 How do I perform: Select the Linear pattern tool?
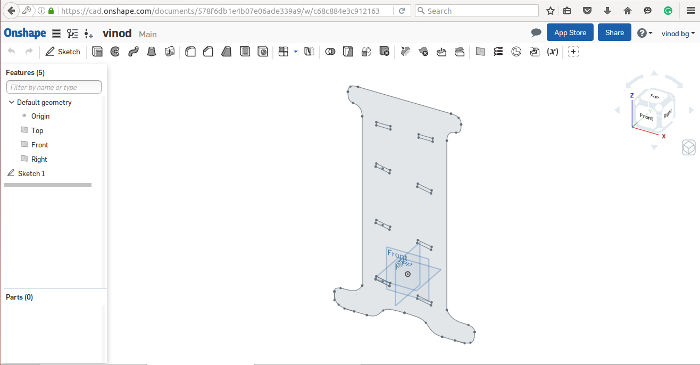(283, 52)
